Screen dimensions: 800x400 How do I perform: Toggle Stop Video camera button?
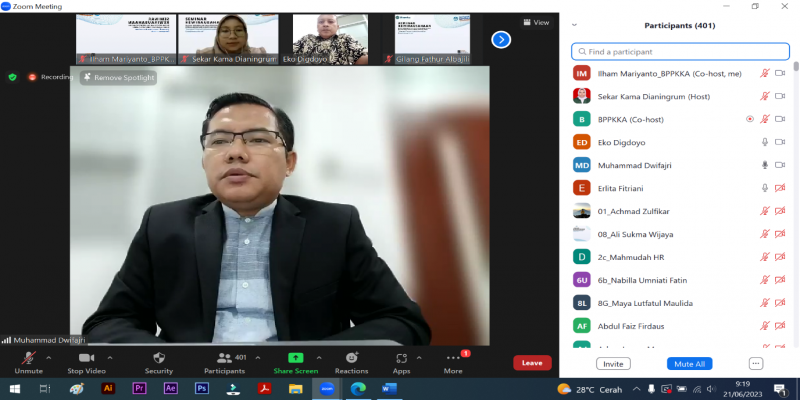(x=85, y=358)
